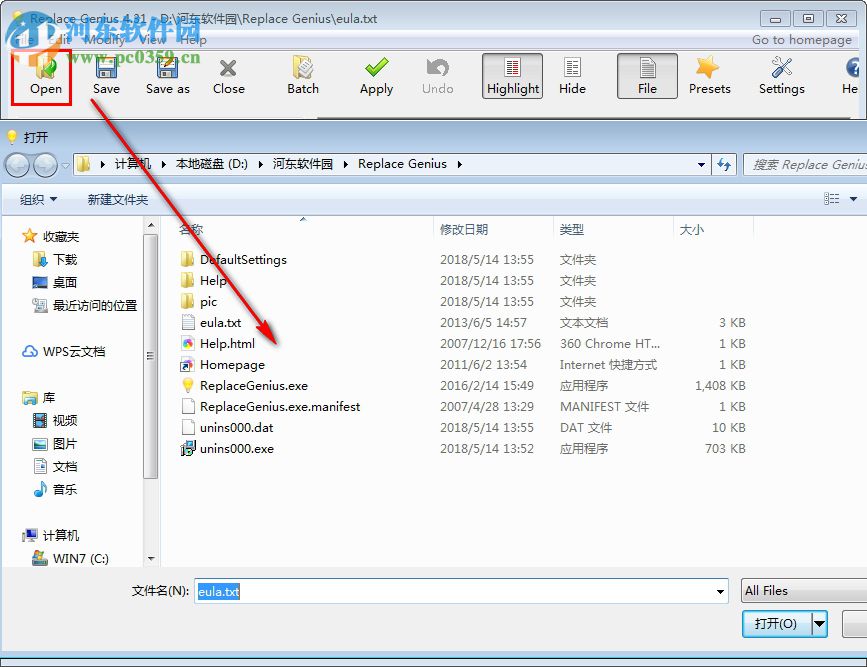
Task: Select 音乐 library
Action: (64, 489)
